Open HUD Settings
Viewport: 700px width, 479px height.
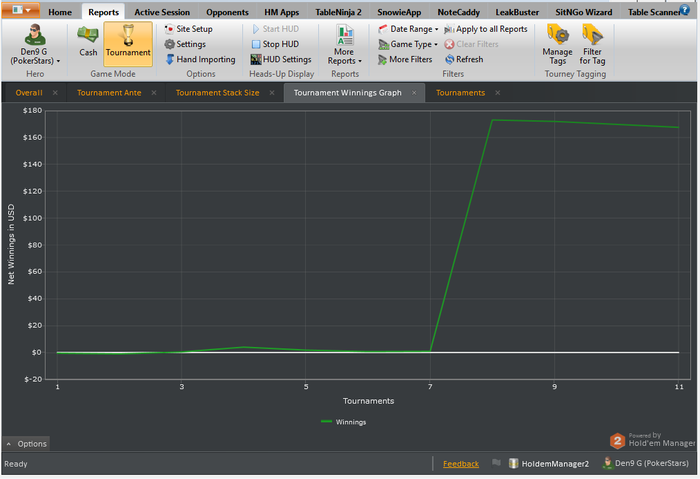281,59
